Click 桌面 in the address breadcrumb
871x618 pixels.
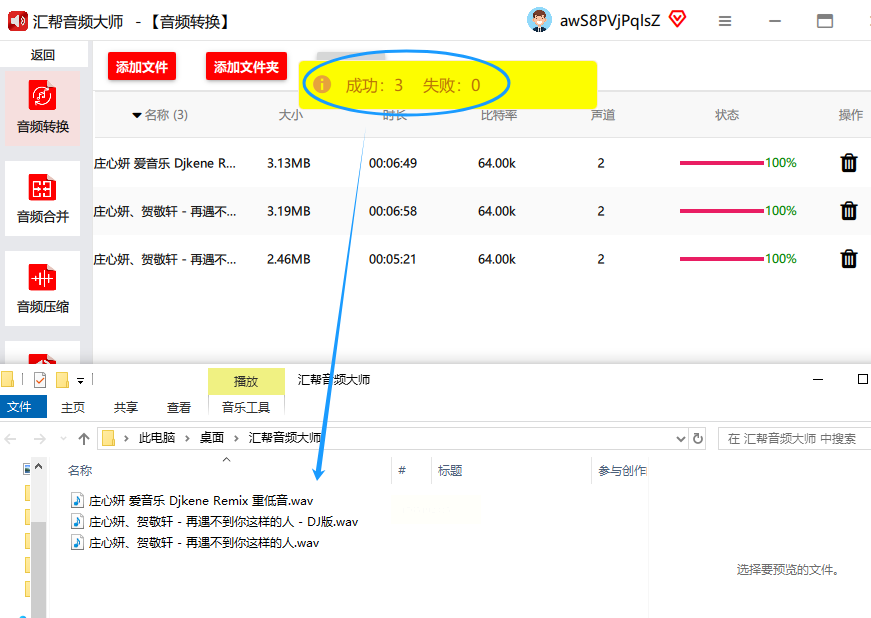coord(212,438)
